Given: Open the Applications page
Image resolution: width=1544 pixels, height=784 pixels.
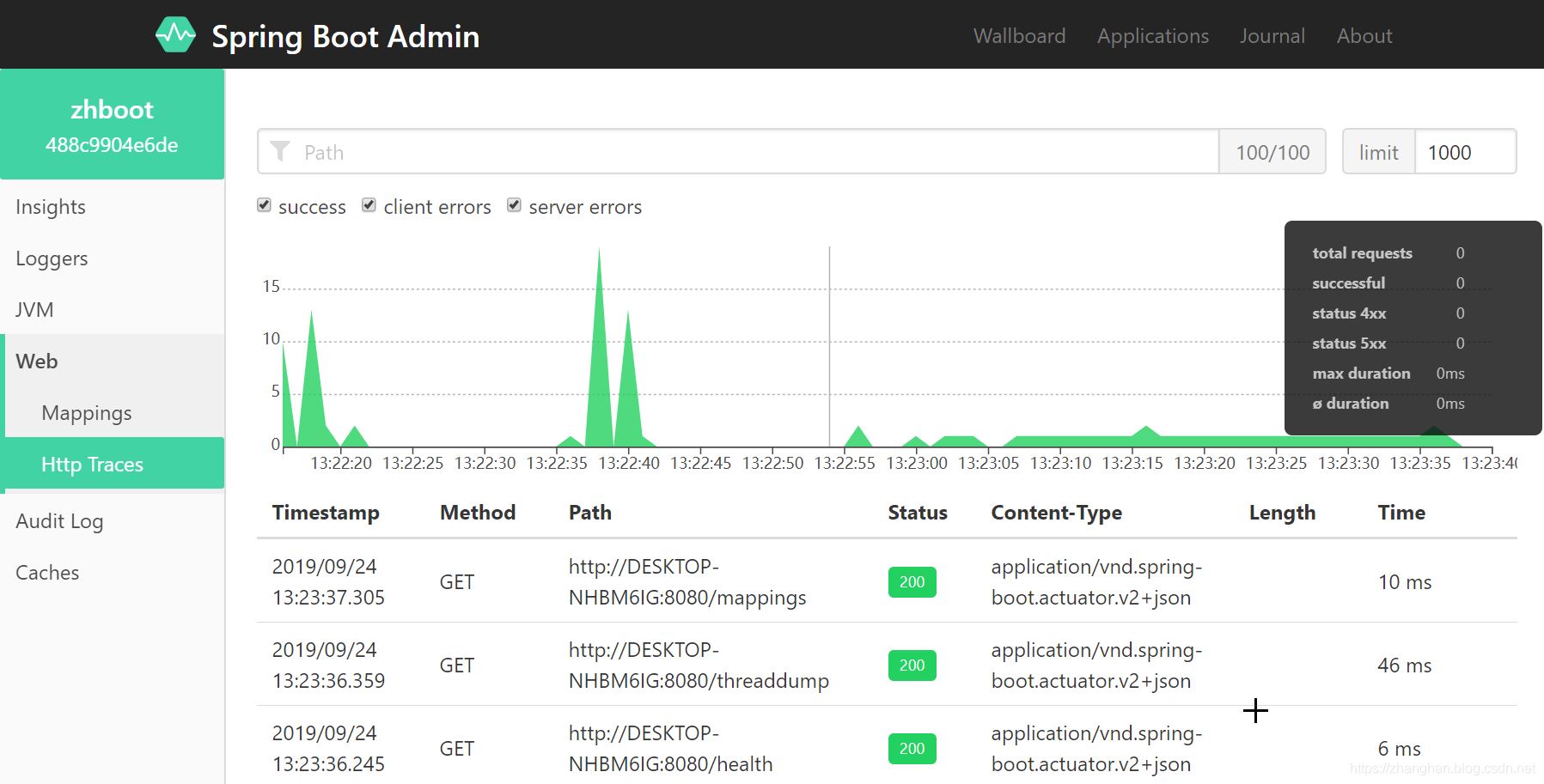Looking at the screenshot, I should 1152,35.
